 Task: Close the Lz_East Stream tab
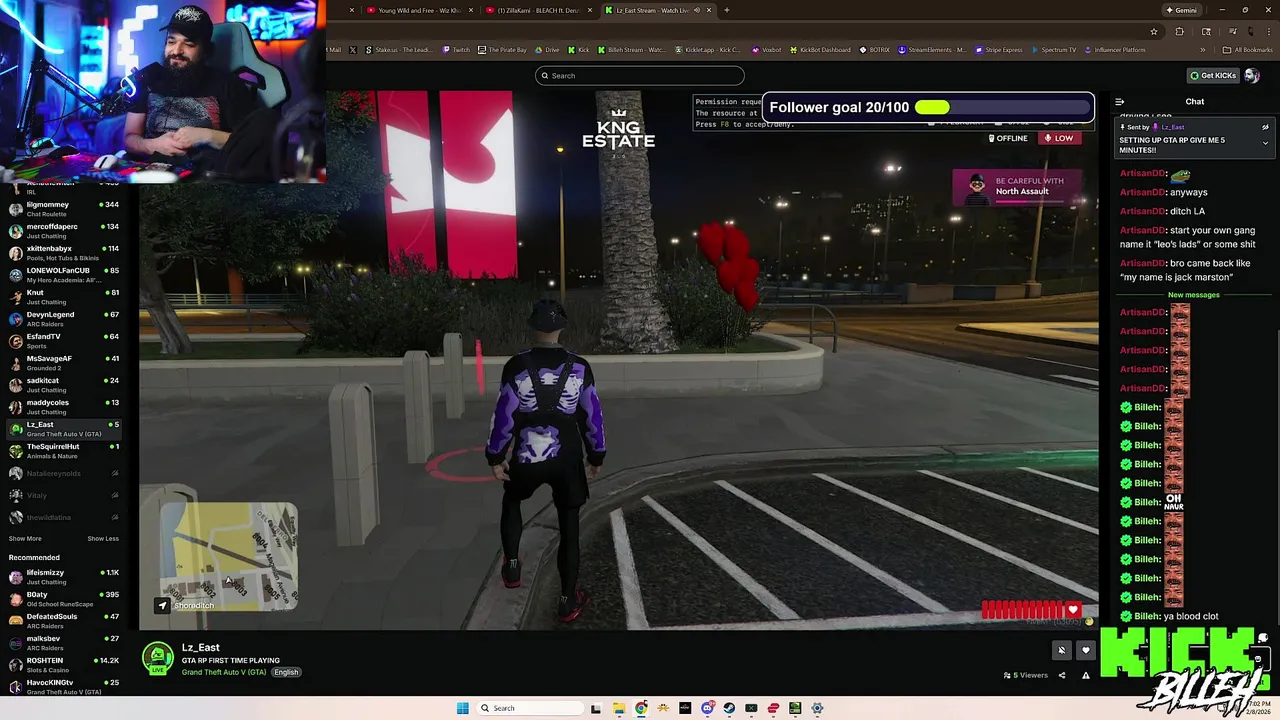709,10
